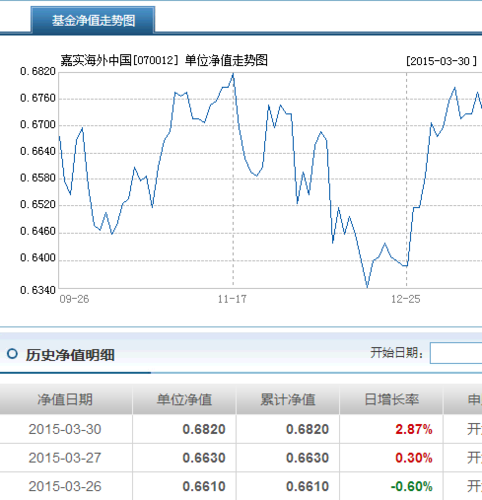Open the 基金净值走势图 tab
The width and height of the screenshot is (482, 500).
[x=93, y=20]
